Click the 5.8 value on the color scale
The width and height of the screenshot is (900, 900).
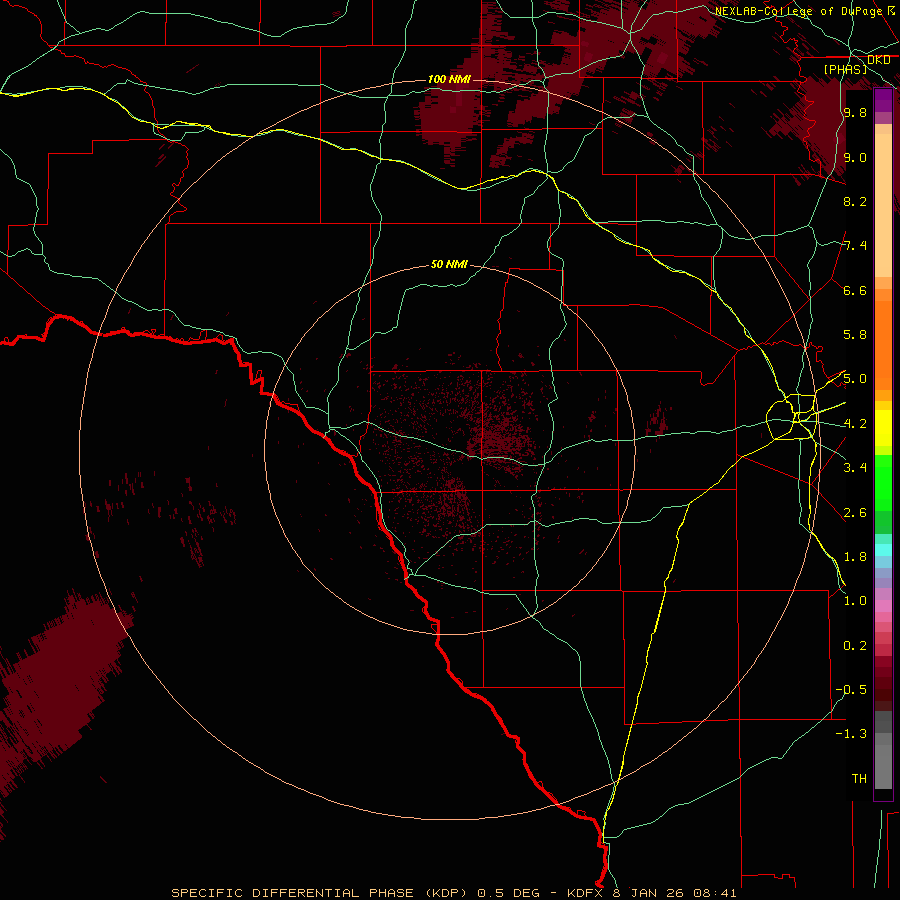(x=855, y=335)
